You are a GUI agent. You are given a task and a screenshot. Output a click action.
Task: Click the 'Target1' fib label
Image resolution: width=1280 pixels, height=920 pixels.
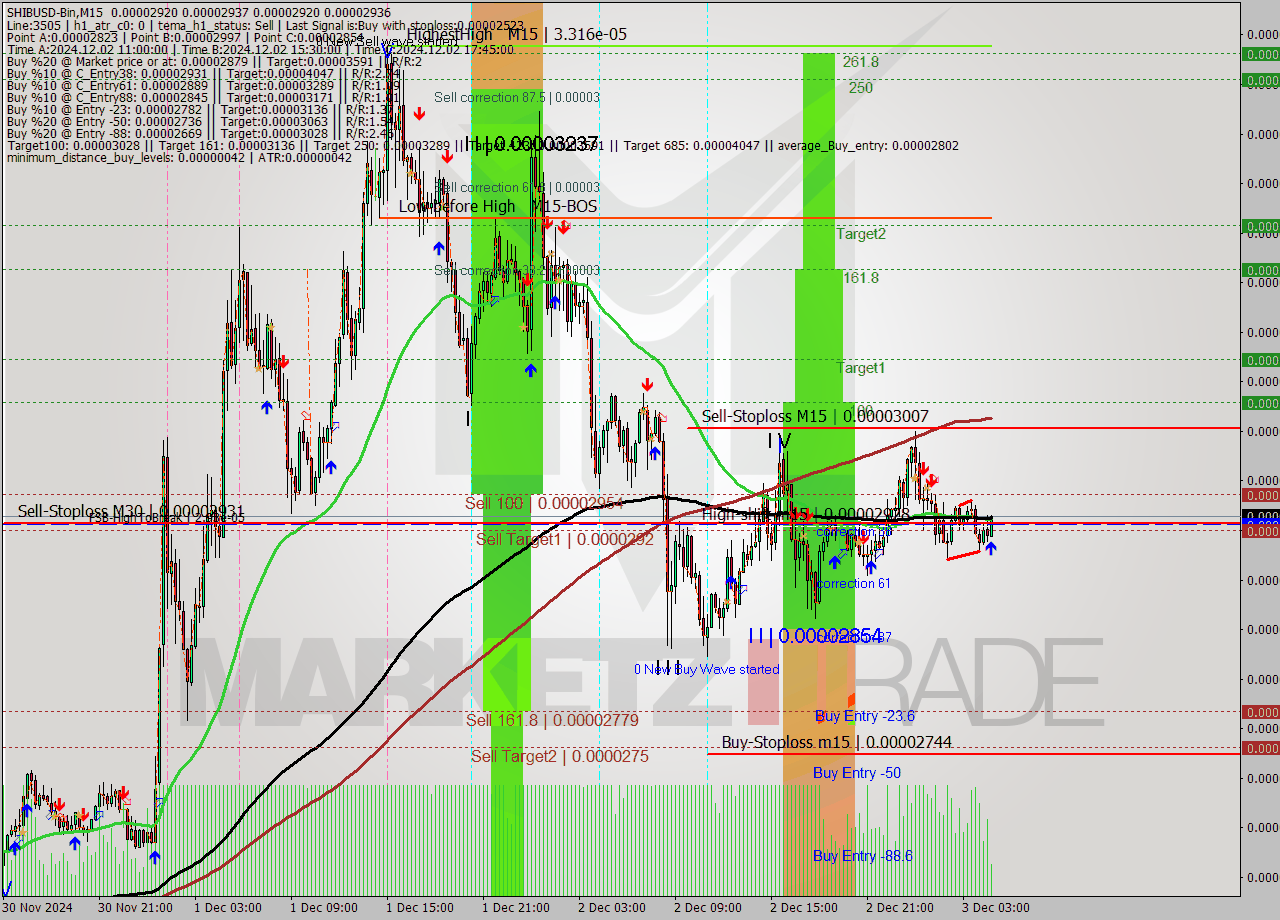(x=861, y=368)
